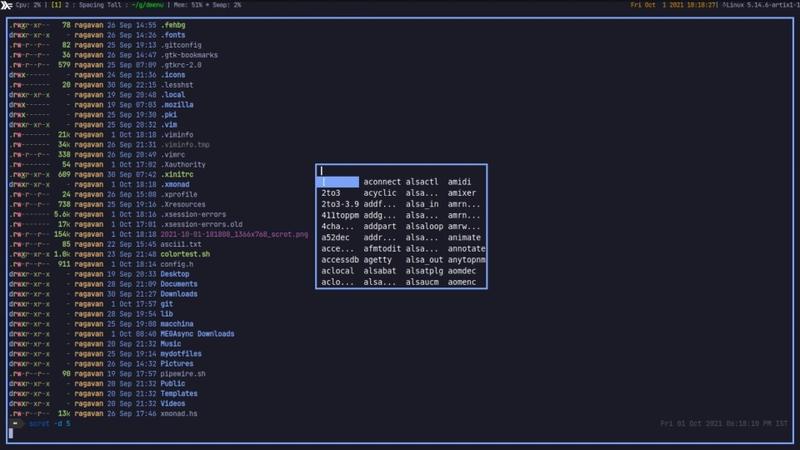Pick afmtodit in the dmenu list
The height and width of the screenshot is (450, 800).
[x=382, y=249]
